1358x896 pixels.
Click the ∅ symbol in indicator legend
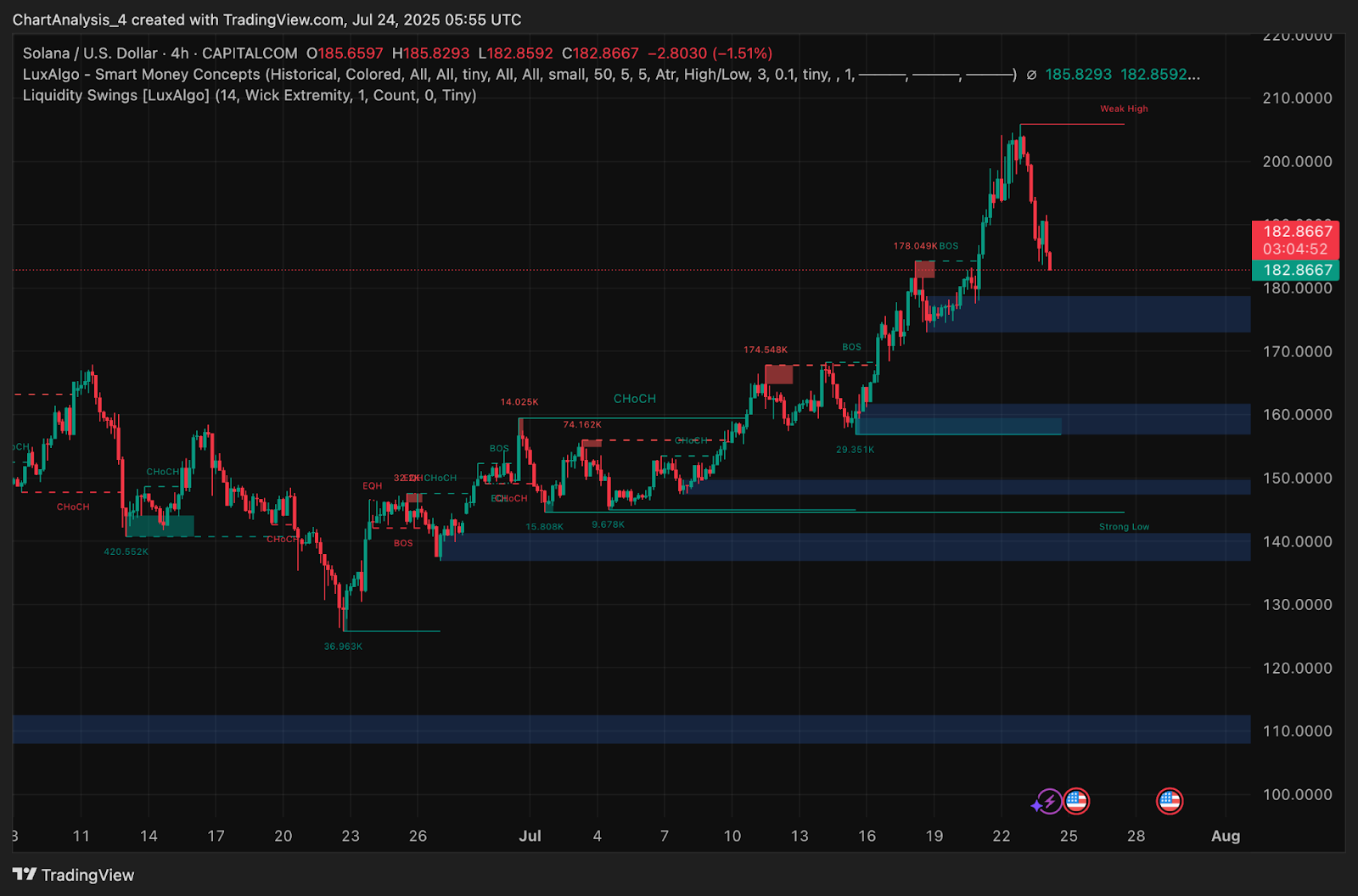[1031, 75]
